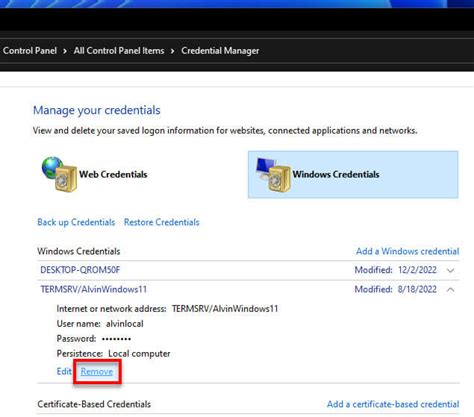Select the Windows Credentials label
474x417 pixels.
pyautogui.click(x=336, y=174)
